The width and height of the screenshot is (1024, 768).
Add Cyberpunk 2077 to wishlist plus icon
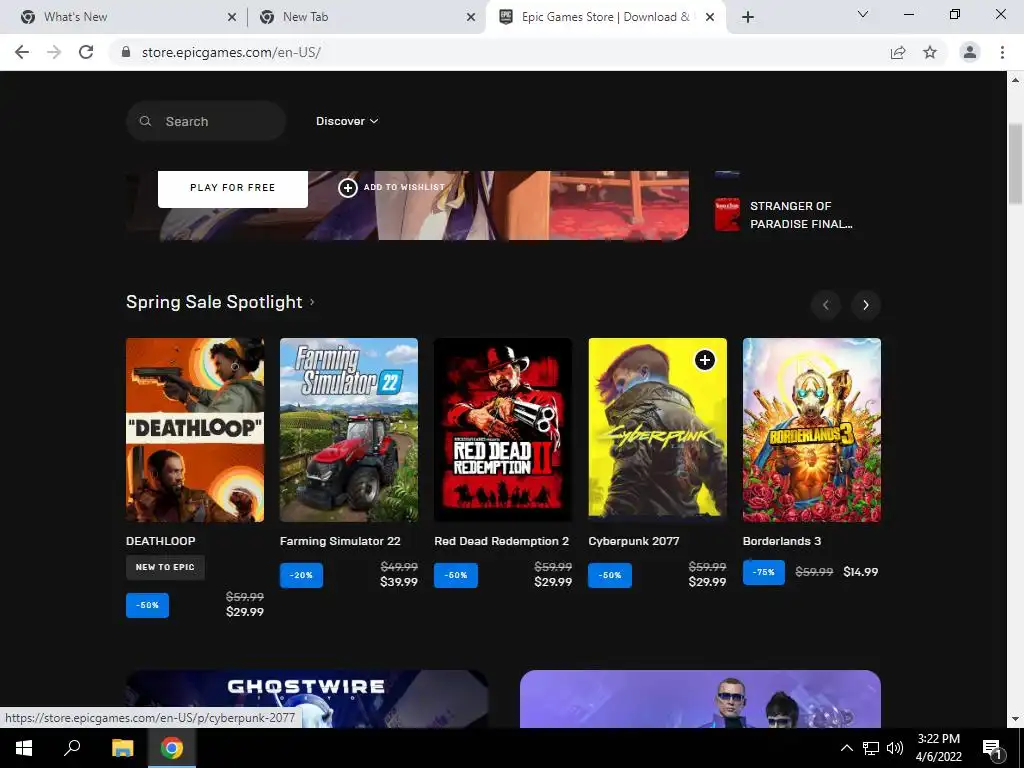tap(705, 360)
